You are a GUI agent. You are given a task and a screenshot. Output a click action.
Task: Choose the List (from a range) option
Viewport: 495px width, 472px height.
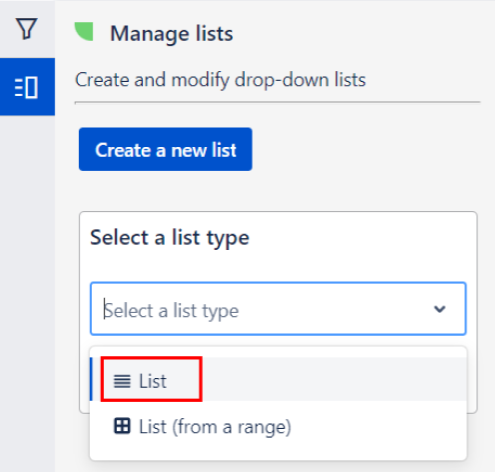pyautogui.click(x=278, y=426)
